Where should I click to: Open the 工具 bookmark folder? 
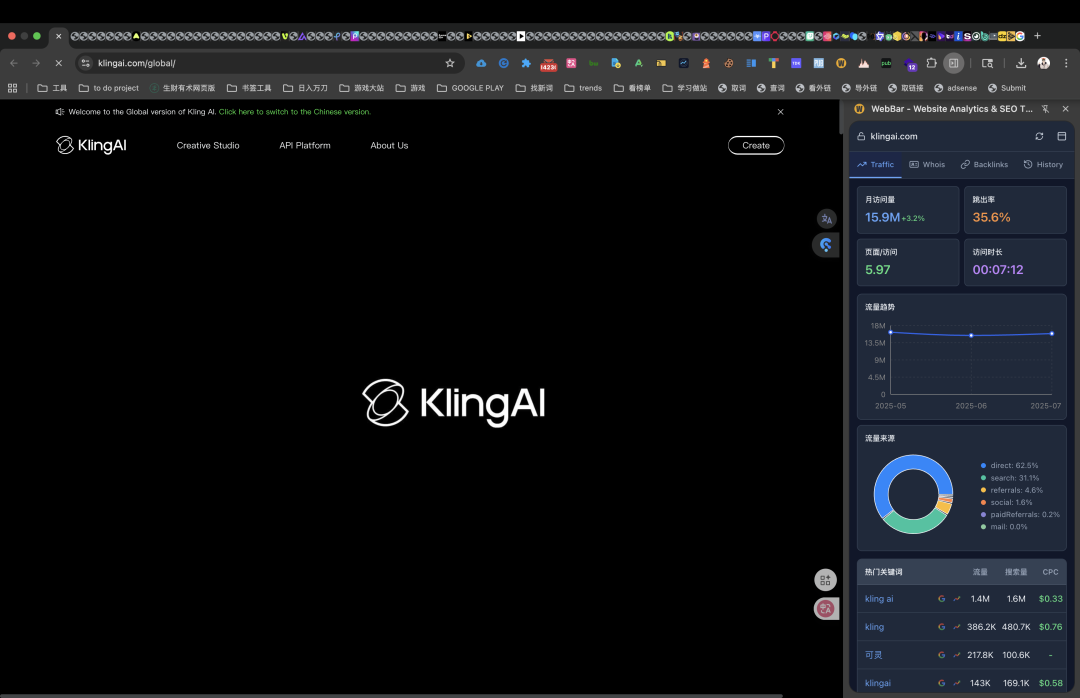point(52,88)
